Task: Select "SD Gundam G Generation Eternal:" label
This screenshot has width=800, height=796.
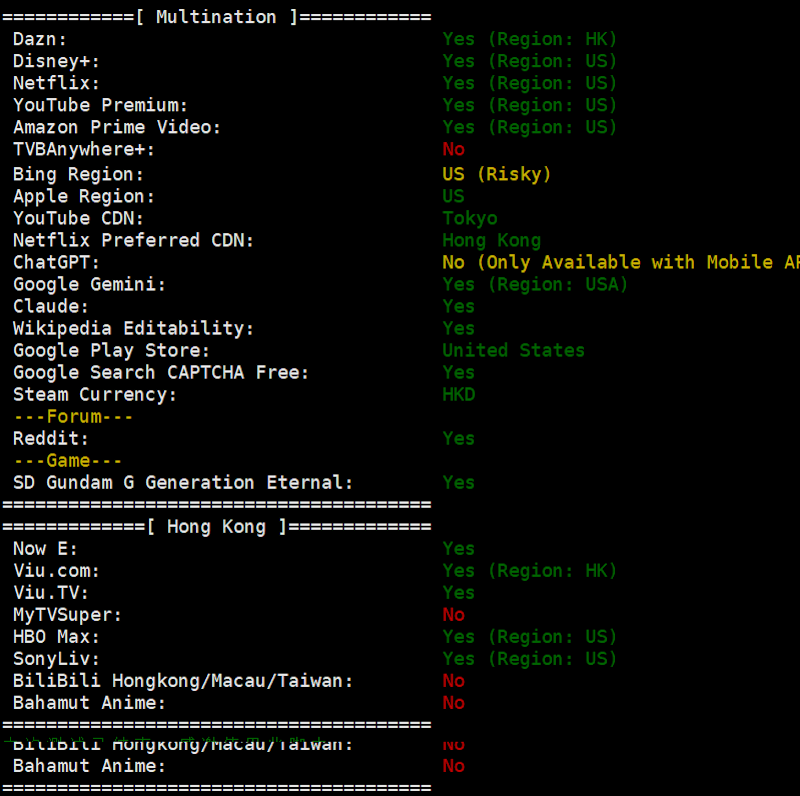Action: click(183, 483)
